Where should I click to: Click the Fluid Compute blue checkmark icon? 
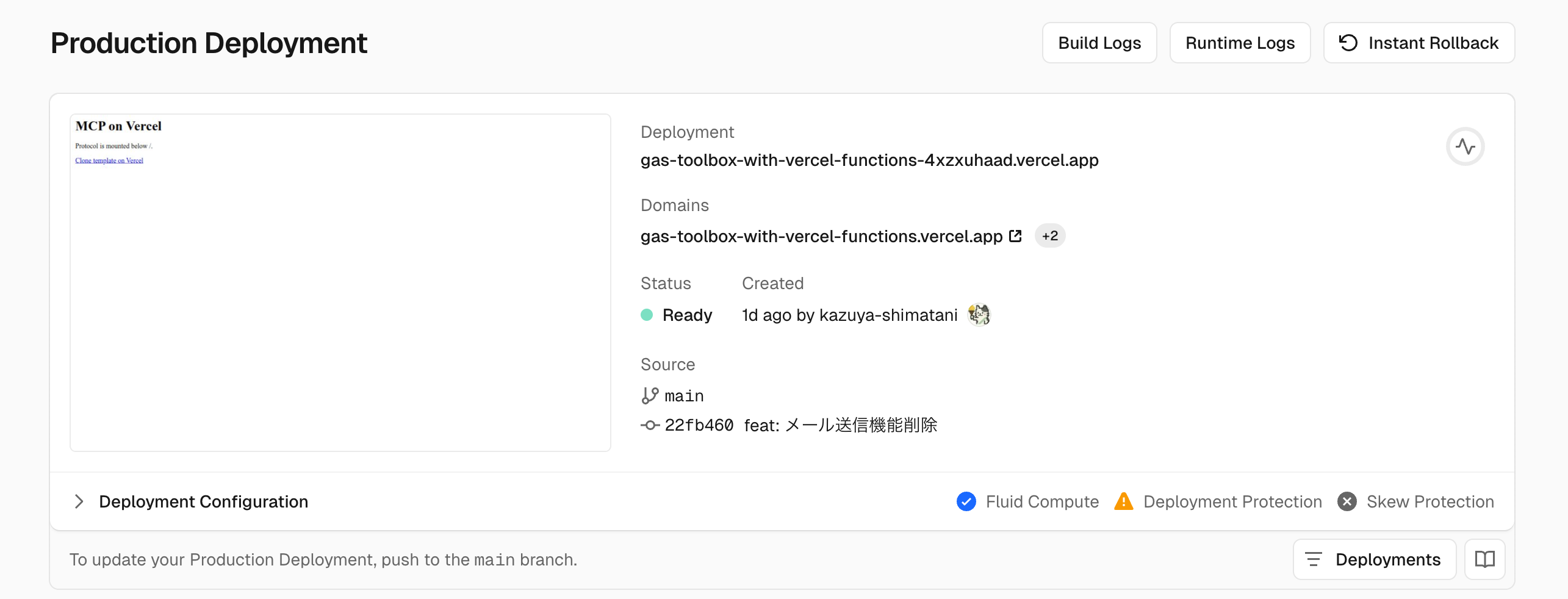(966, 501)
